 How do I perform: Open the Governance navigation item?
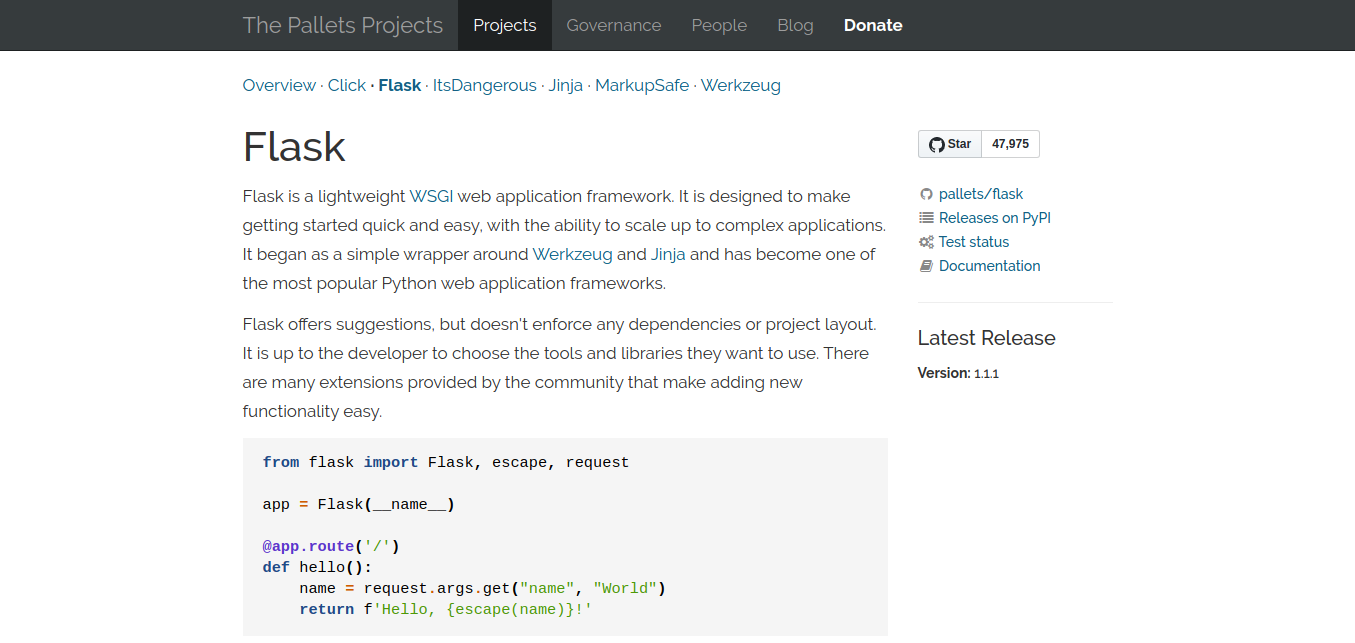click(x=614, y=25)
